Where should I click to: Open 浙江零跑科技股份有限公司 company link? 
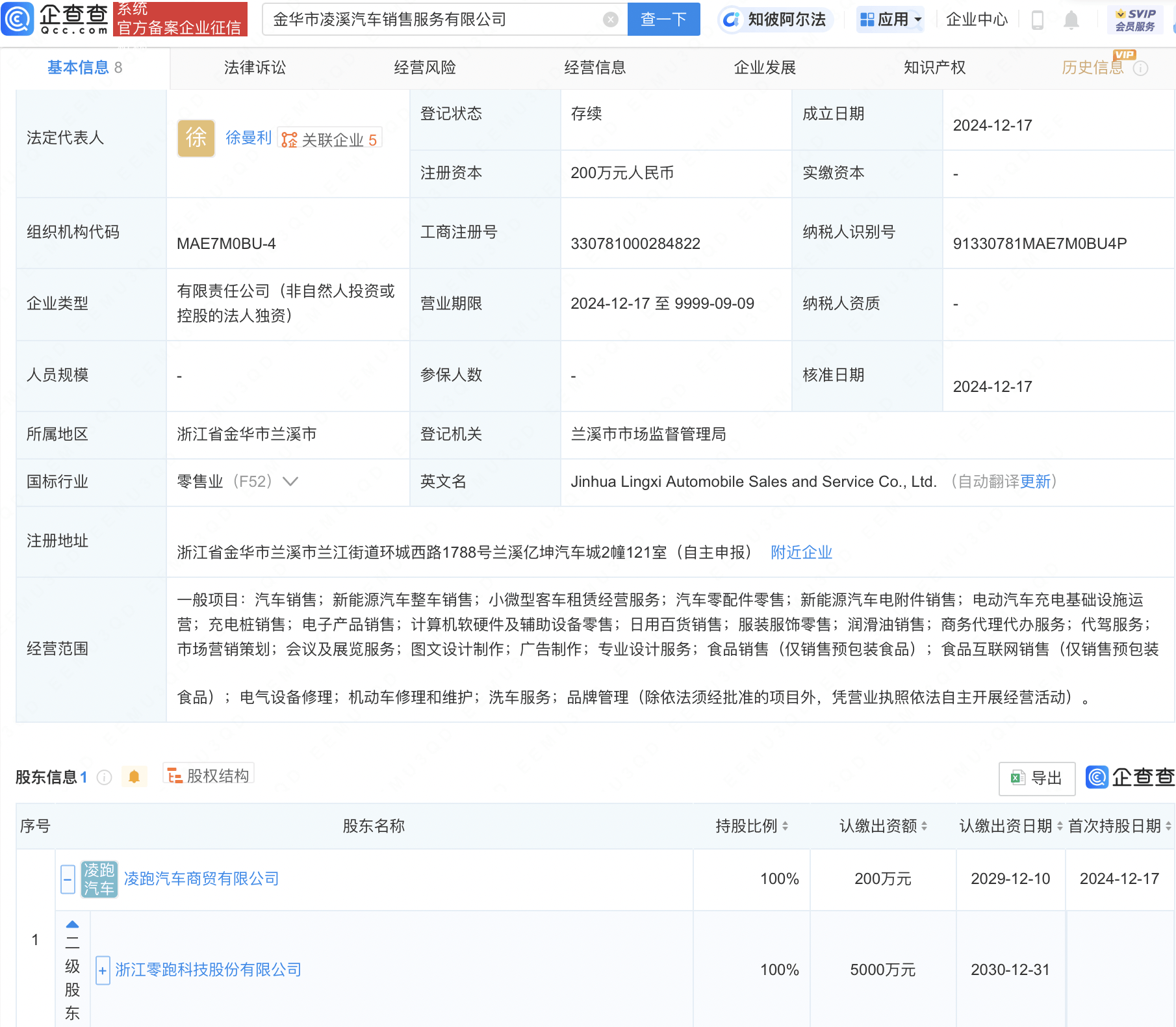tap(209, 970)
